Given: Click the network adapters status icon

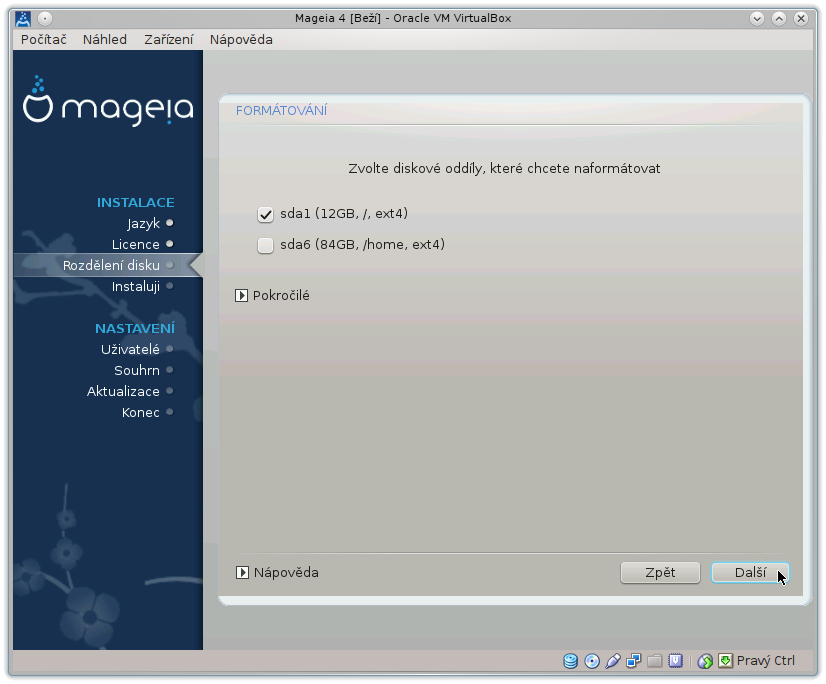Looking at the screenshot, I should pos(634,661).
